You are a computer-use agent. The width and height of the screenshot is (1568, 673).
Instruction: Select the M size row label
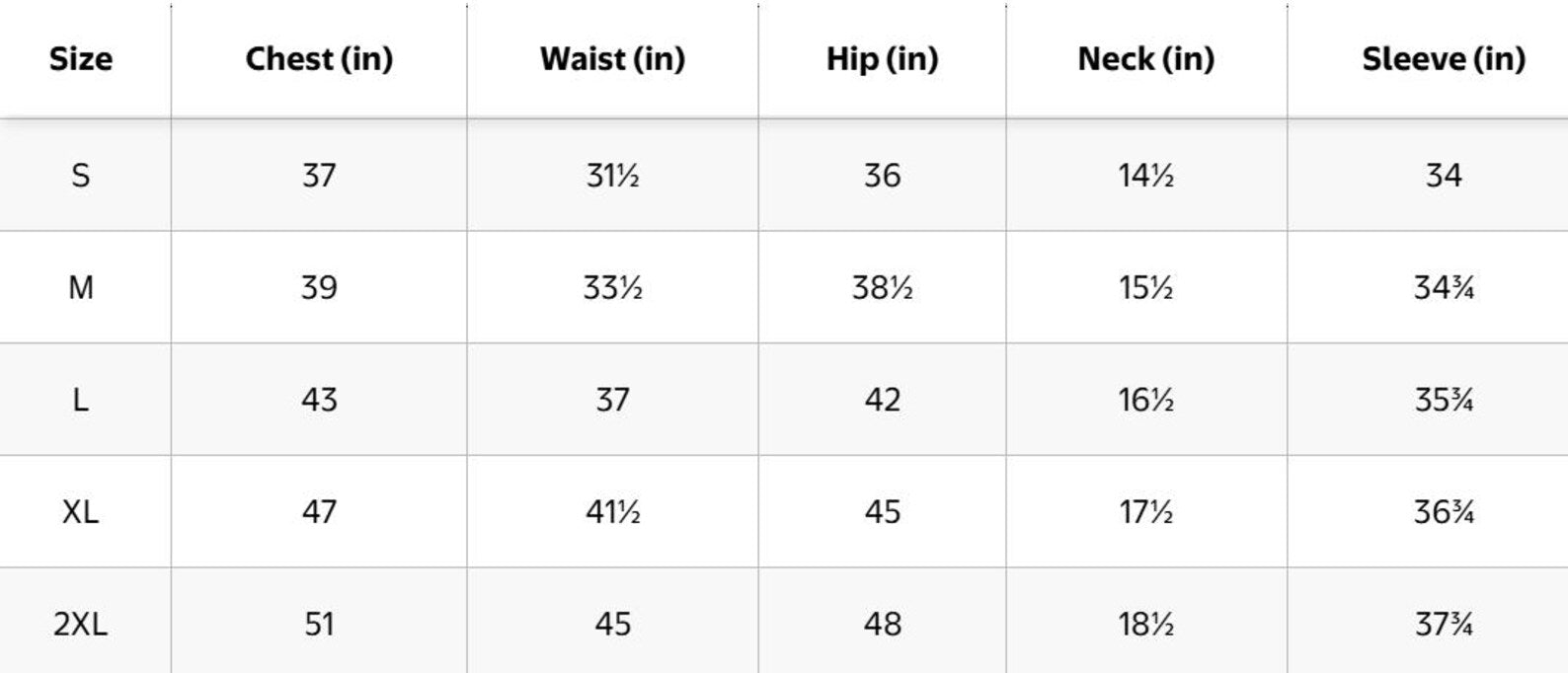pos(81,288)
